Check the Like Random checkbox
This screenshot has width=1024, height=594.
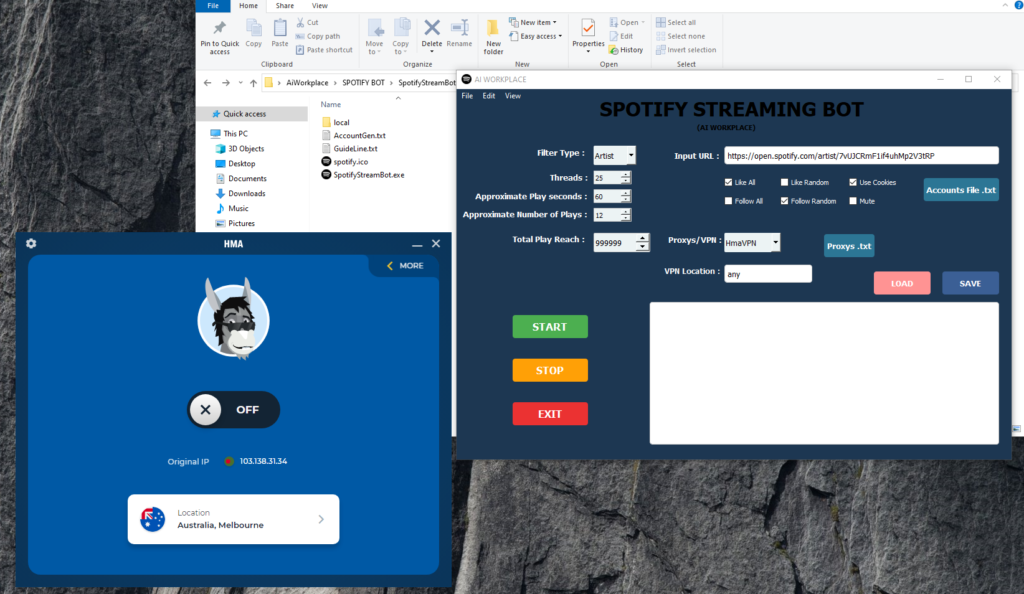tap(784, 182)
